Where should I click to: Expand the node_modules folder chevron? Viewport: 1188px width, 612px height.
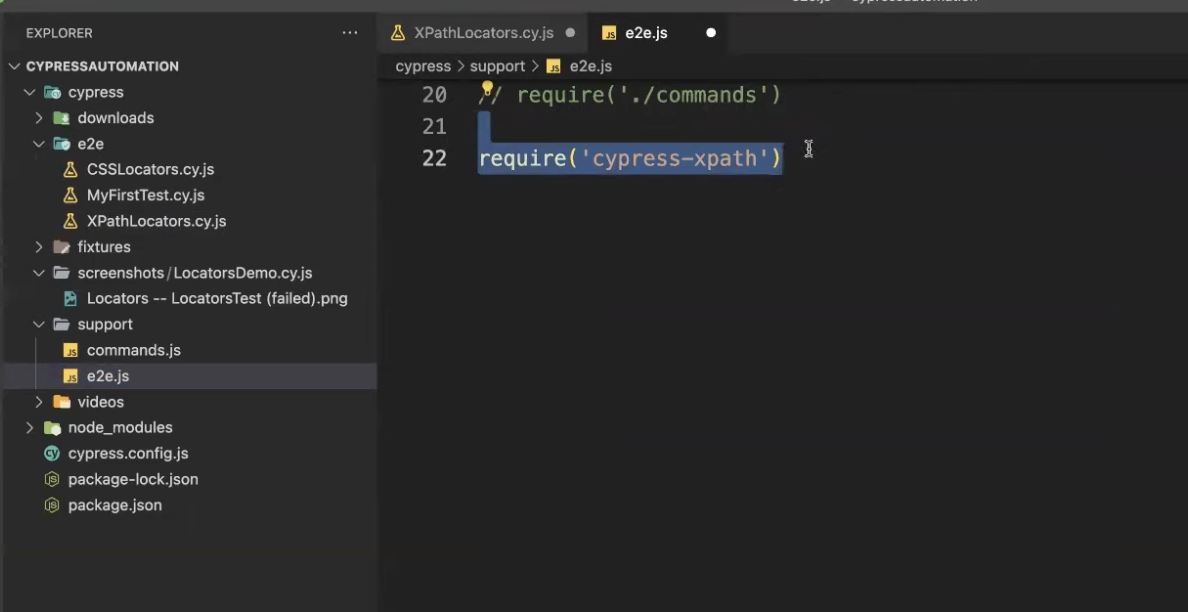click(30, 428)
